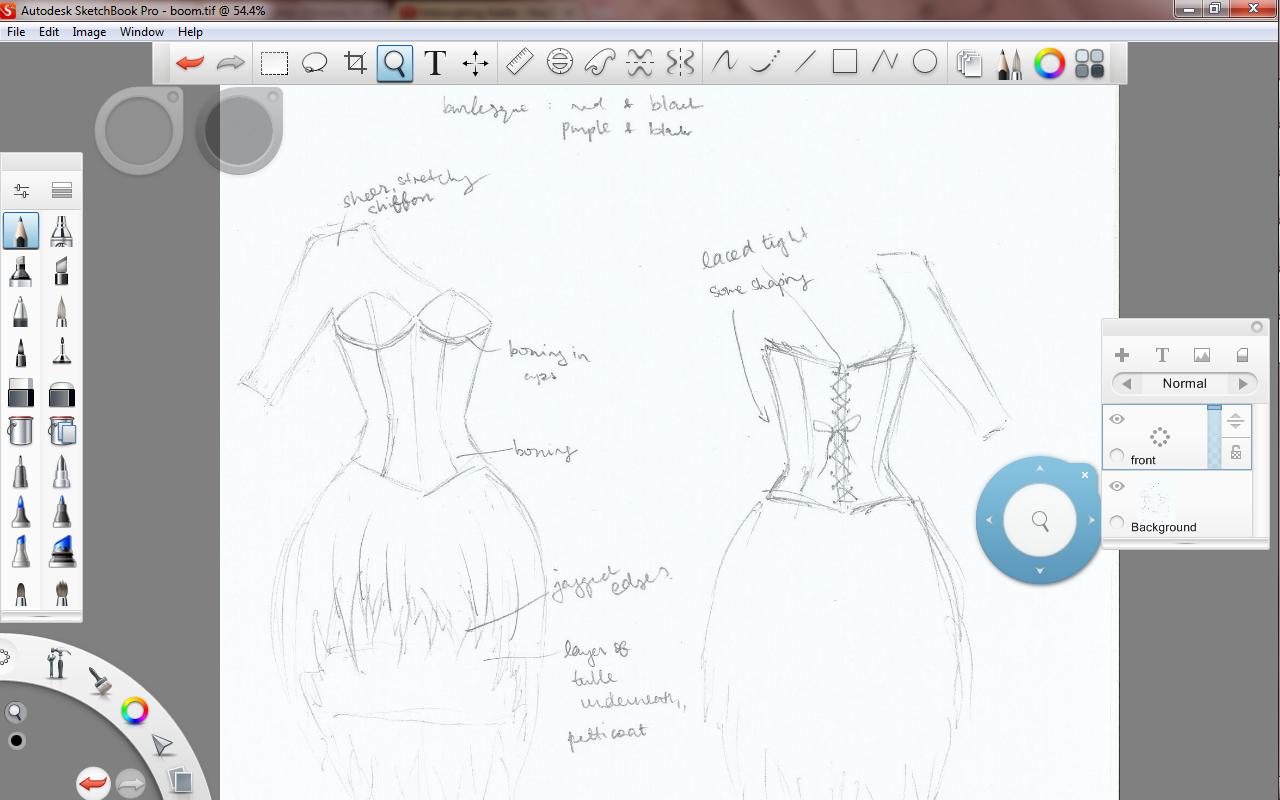Select the tapered Paintbrush in palette
1280x800 pixels.
point(62,312)
